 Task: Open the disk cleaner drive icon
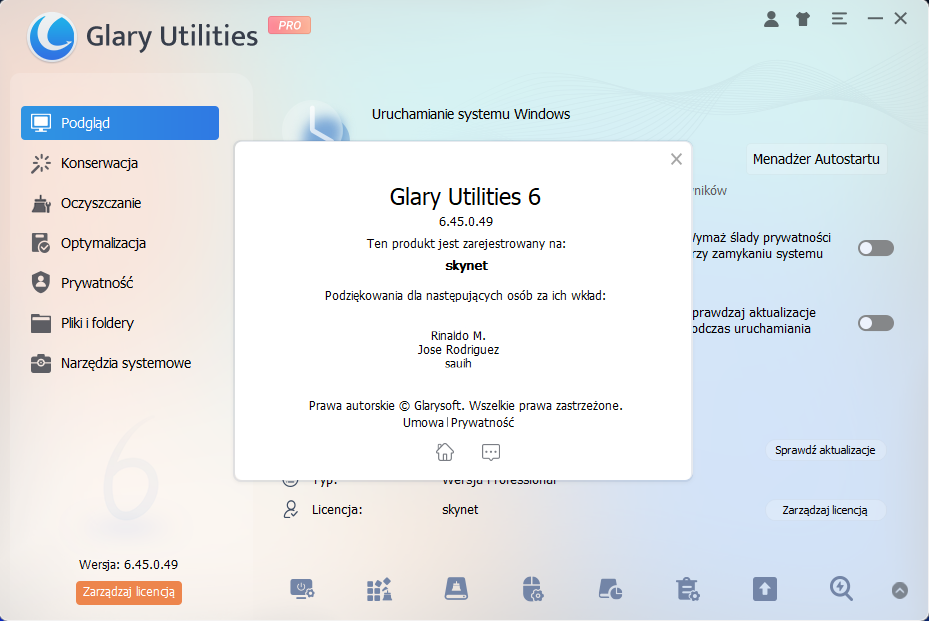tap(456, 590)
